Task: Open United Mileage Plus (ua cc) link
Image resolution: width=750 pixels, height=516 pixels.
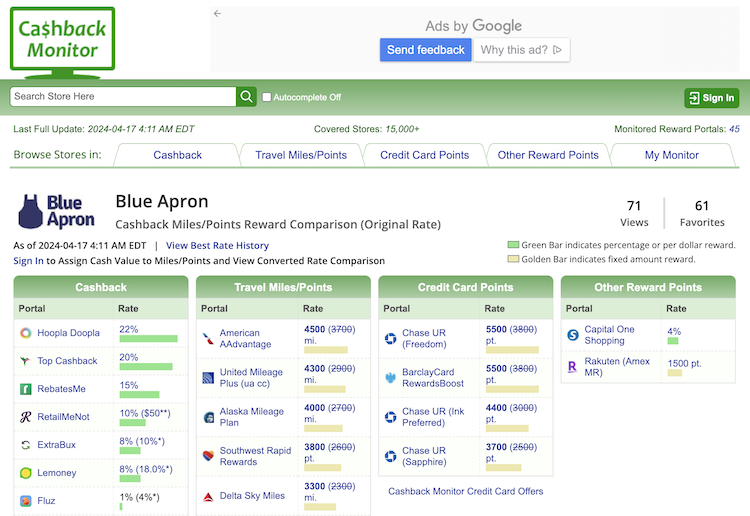Action: point(251,378)
